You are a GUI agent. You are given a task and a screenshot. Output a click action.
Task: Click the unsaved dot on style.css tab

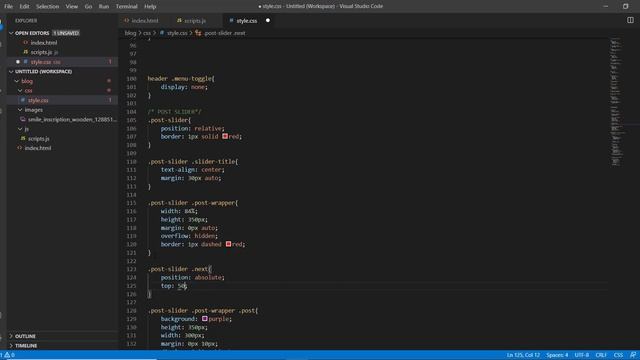(268, 20)
